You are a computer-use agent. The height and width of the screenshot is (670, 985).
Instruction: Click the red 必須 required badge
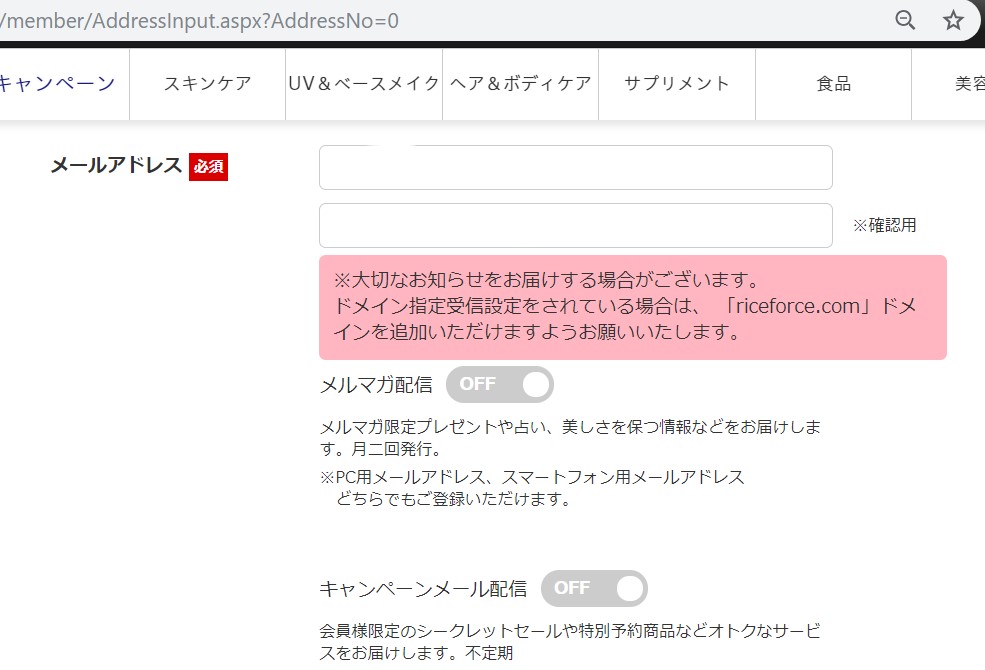point(209,167)
